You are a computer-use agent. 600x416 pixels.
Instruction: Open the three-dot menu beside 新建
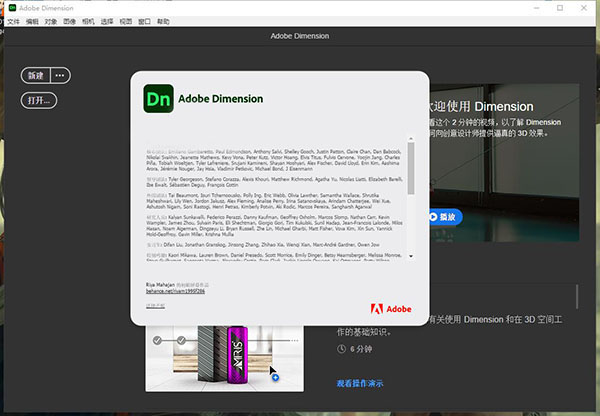(61, 75)
